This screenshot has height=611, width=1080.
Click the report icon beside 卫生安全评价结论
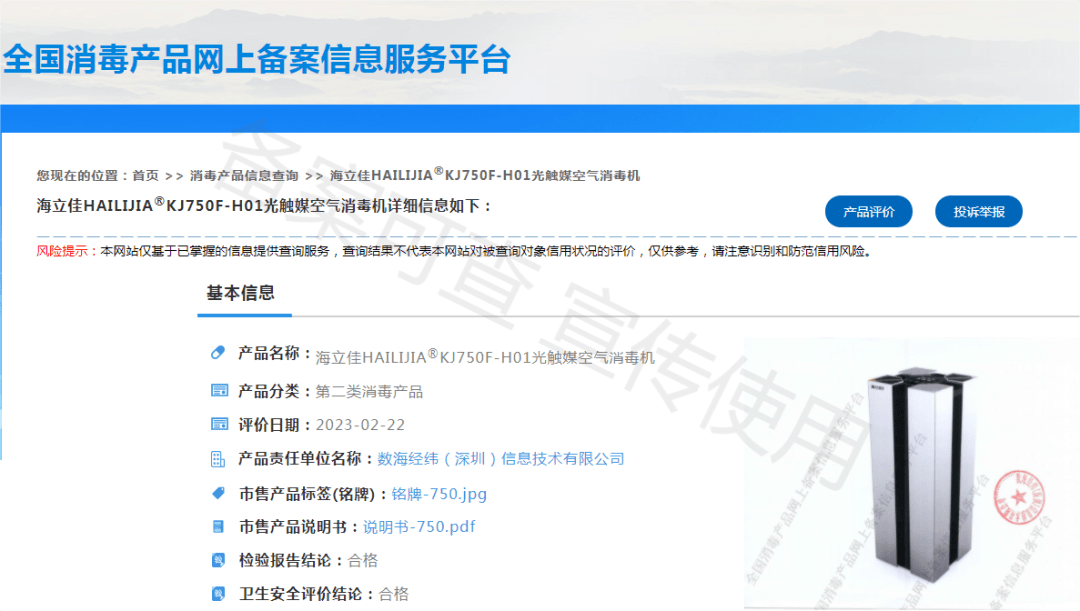pyautogui.click(x=218, y=593)
